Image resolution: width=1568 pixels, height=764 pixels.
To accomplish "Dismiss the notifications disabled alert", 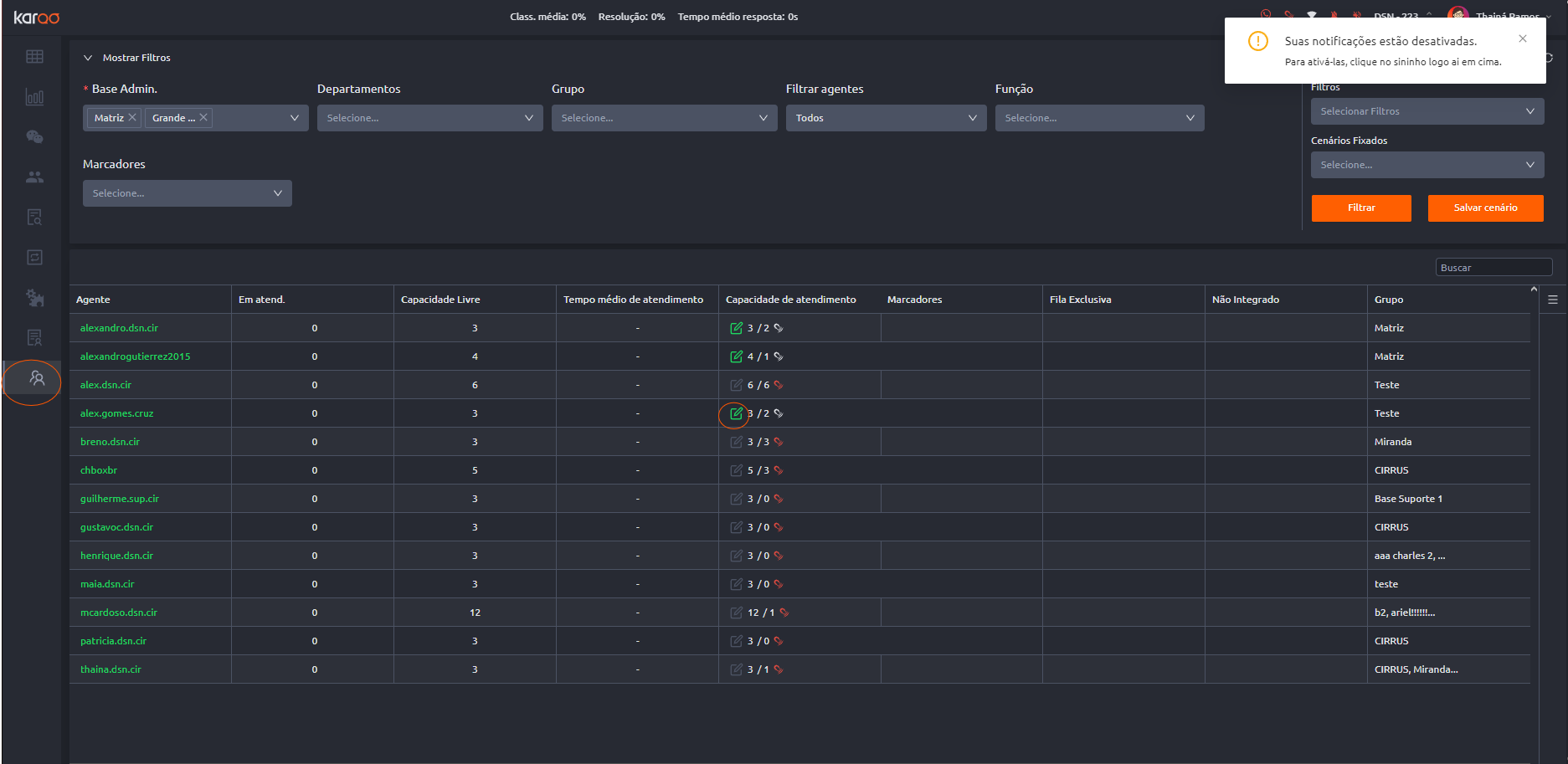I will [1523, 38].
